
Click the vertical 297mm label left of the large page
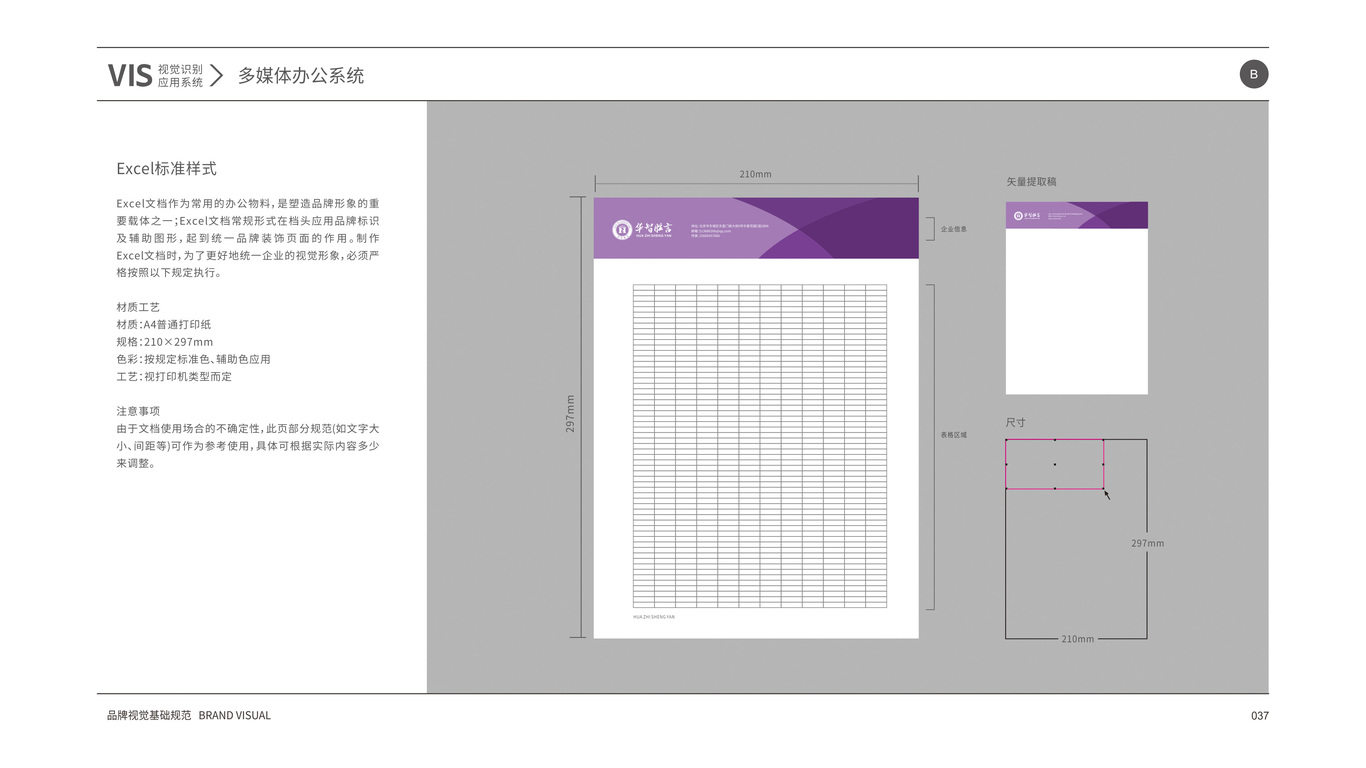tap(570, 413)
